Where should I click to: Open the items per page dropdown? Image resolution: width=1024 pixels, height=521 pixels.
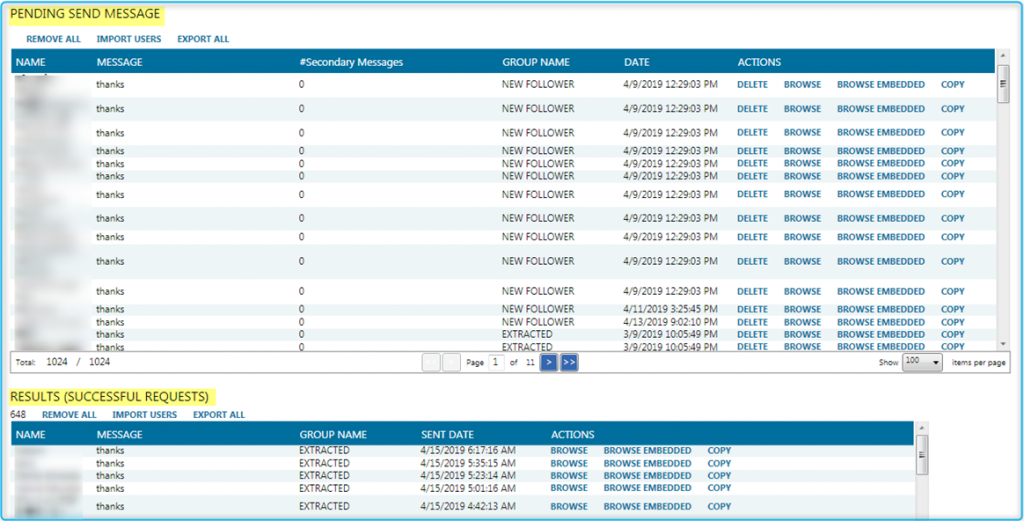[922, 363]
